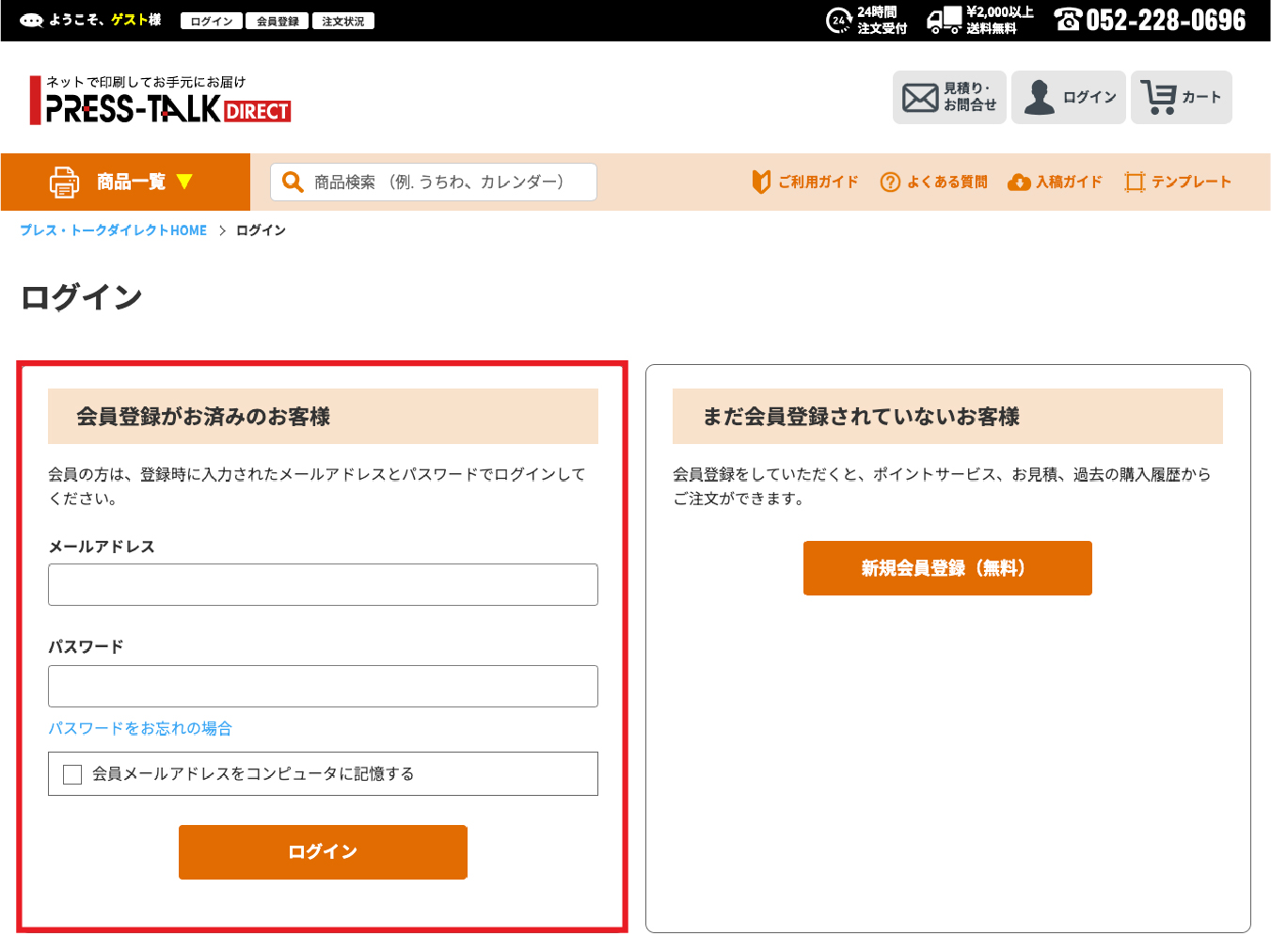The width and height of the screenshot is (1271, 952).
Task: Expand the 商品一覧 dropdown arrow
Action: click(x=184, y=182)
